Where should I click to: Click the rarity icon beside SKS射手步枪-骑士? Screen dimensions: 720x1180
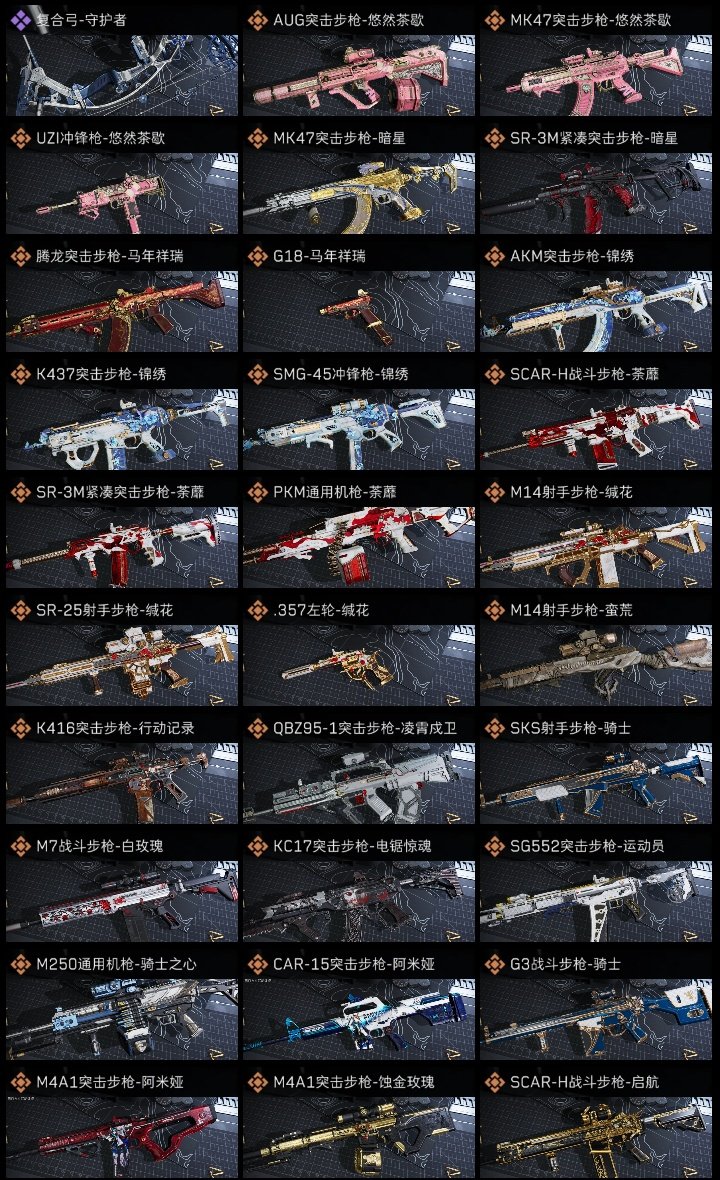pyautogui.click(x=495, y=728)
